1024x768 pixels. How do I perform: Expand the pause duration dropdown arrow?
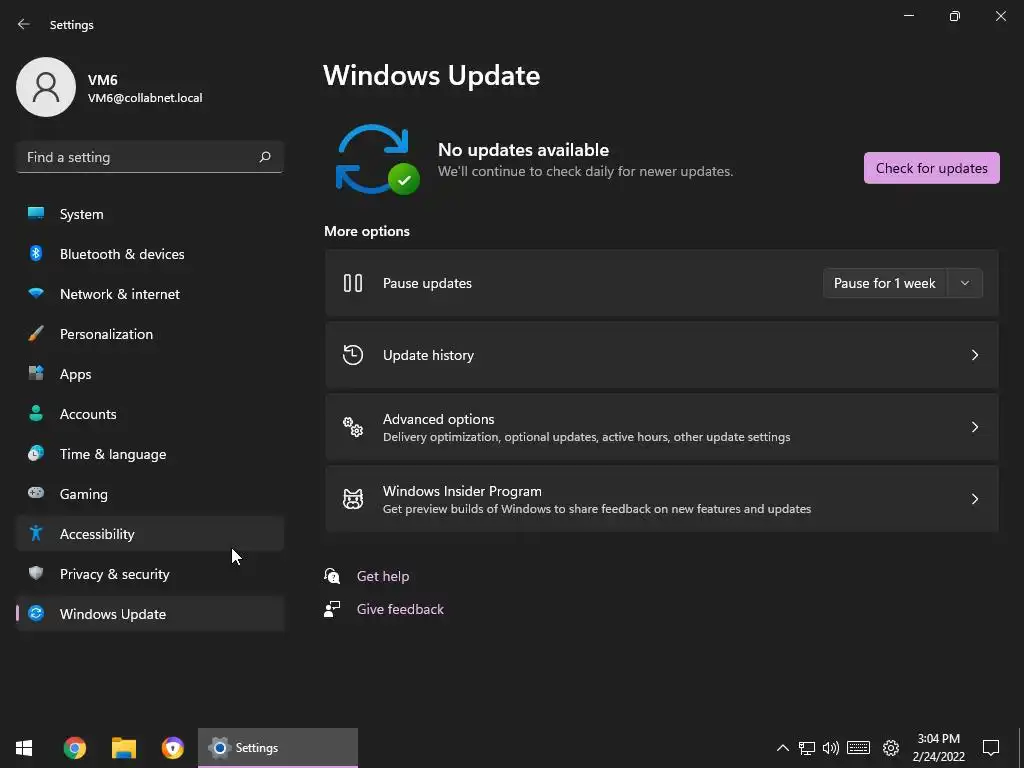click(965, 283)
